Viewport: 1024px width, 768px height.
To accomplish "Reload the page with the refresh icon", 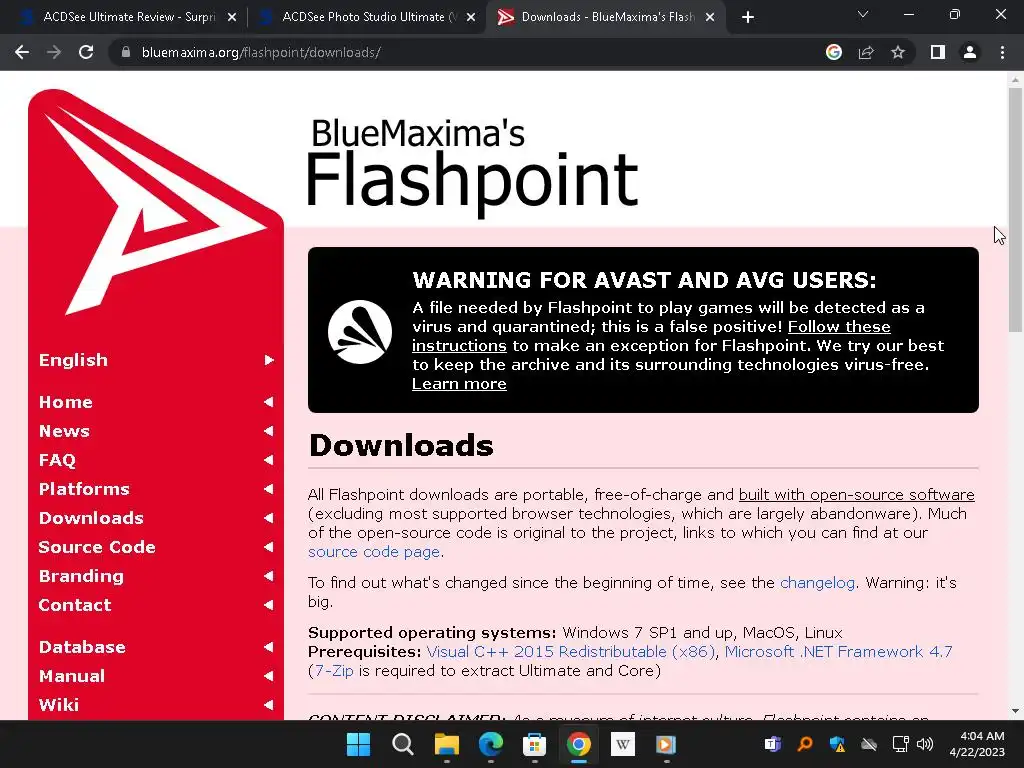I will (86, 52).
